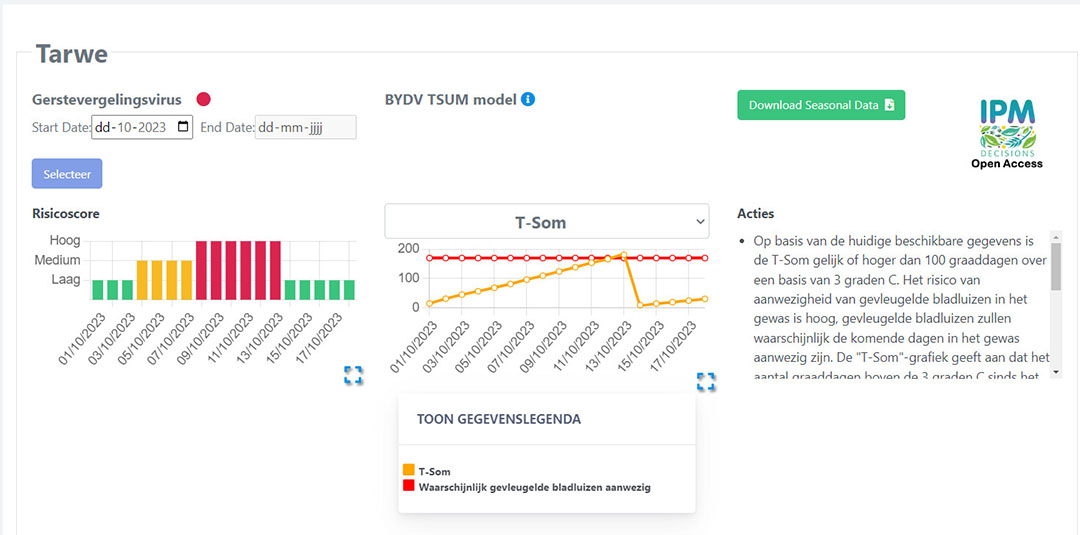This screenshot has width=1080, height=535.
Task: Click the T-Som peak point at 13/10/2023
Action: click(623, 255)
